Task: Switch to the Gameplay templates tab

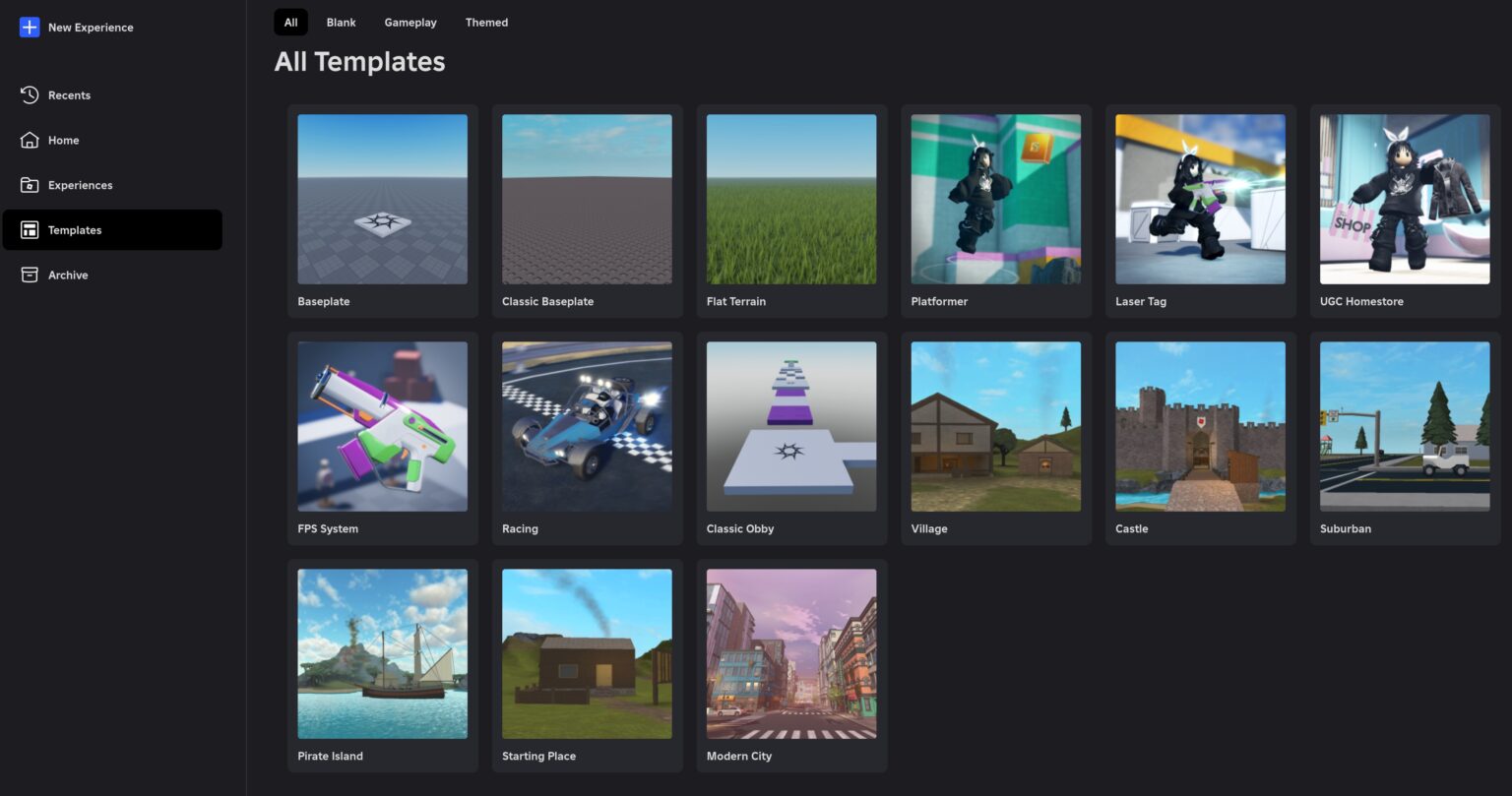Action: tap(410, 22)
